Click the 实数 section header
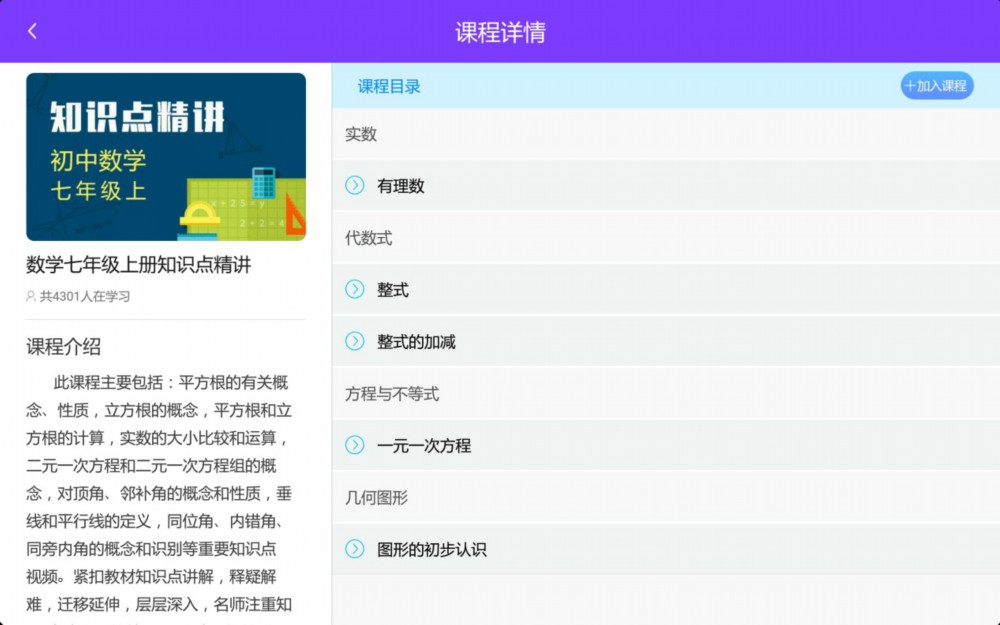Viewport: 1000px width, 625px height. tap(361, 134)
